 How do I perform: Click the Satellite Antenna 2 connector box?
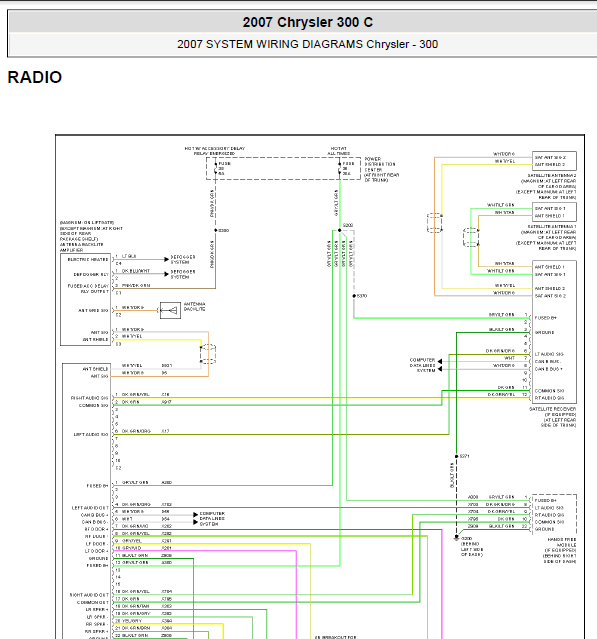point(554,161)
